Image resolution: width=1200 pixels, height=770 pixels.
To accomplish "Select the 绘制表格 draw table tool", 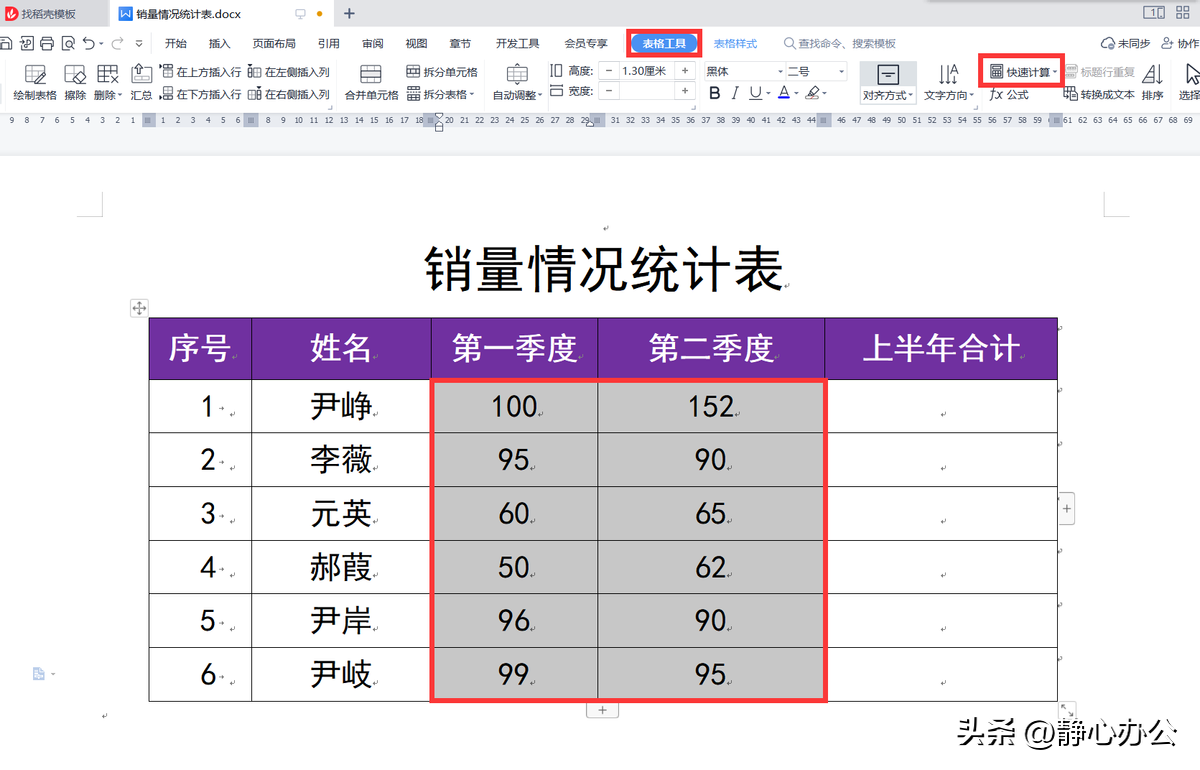I will [x=35, y=83].
